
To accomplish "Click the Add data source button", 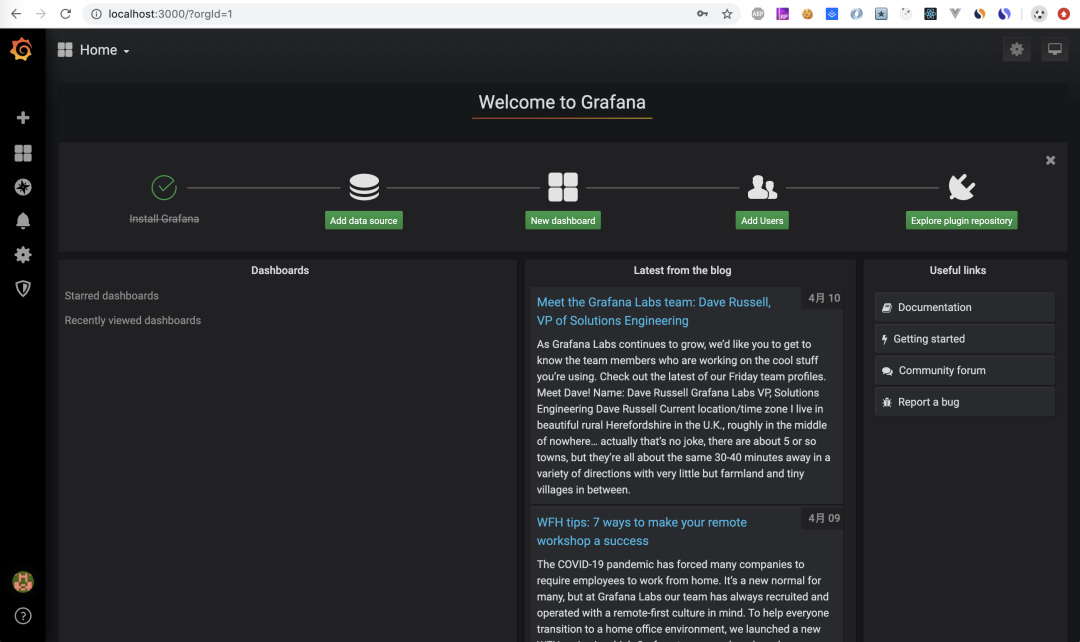I will tap(364, 220).
